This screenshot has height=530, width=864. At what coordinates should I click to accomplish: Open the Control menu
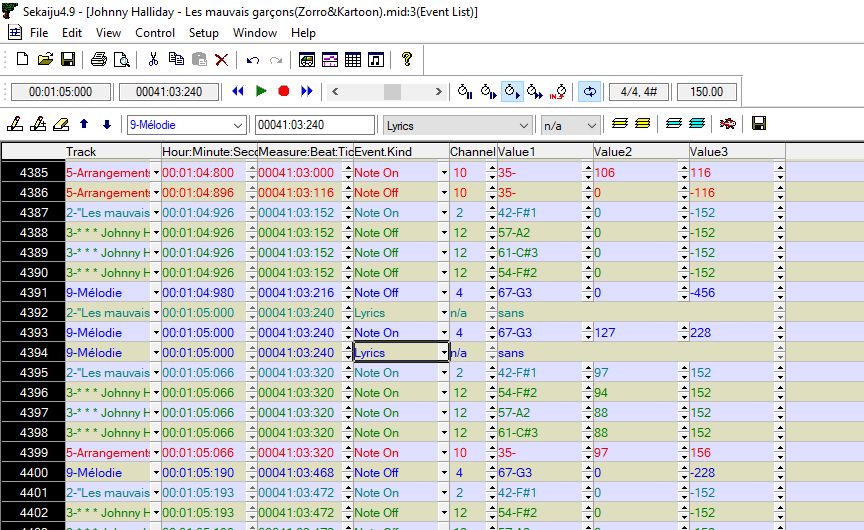pyautogui.click(x=155, y=33)
